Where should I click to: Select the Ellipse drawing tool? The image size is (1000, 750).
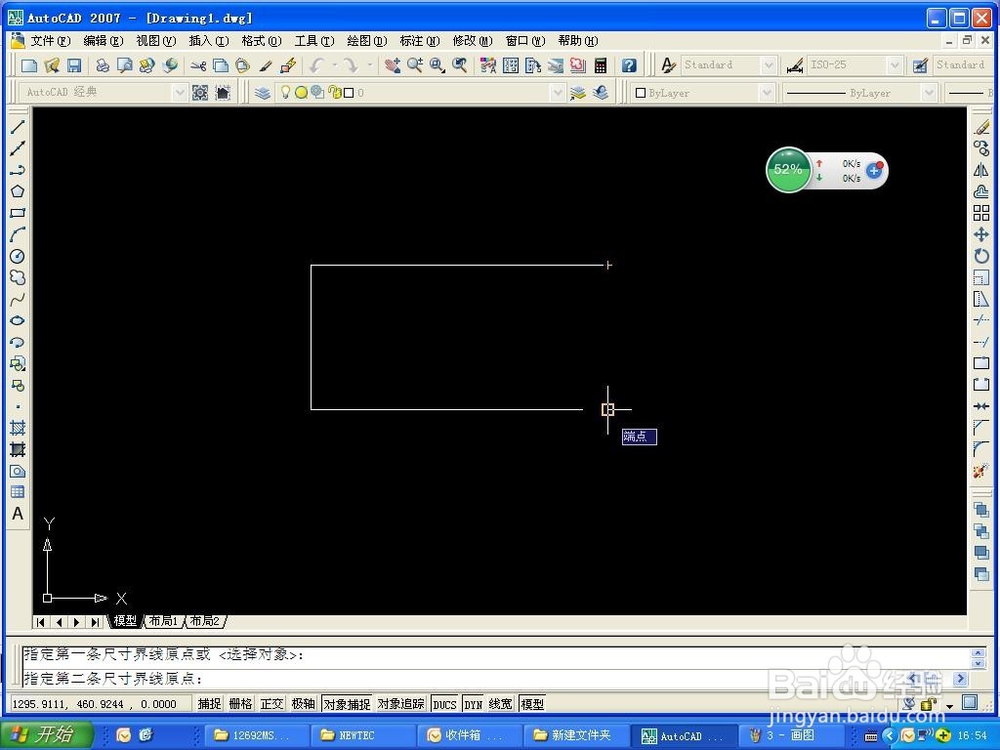[x=17, y=321]
